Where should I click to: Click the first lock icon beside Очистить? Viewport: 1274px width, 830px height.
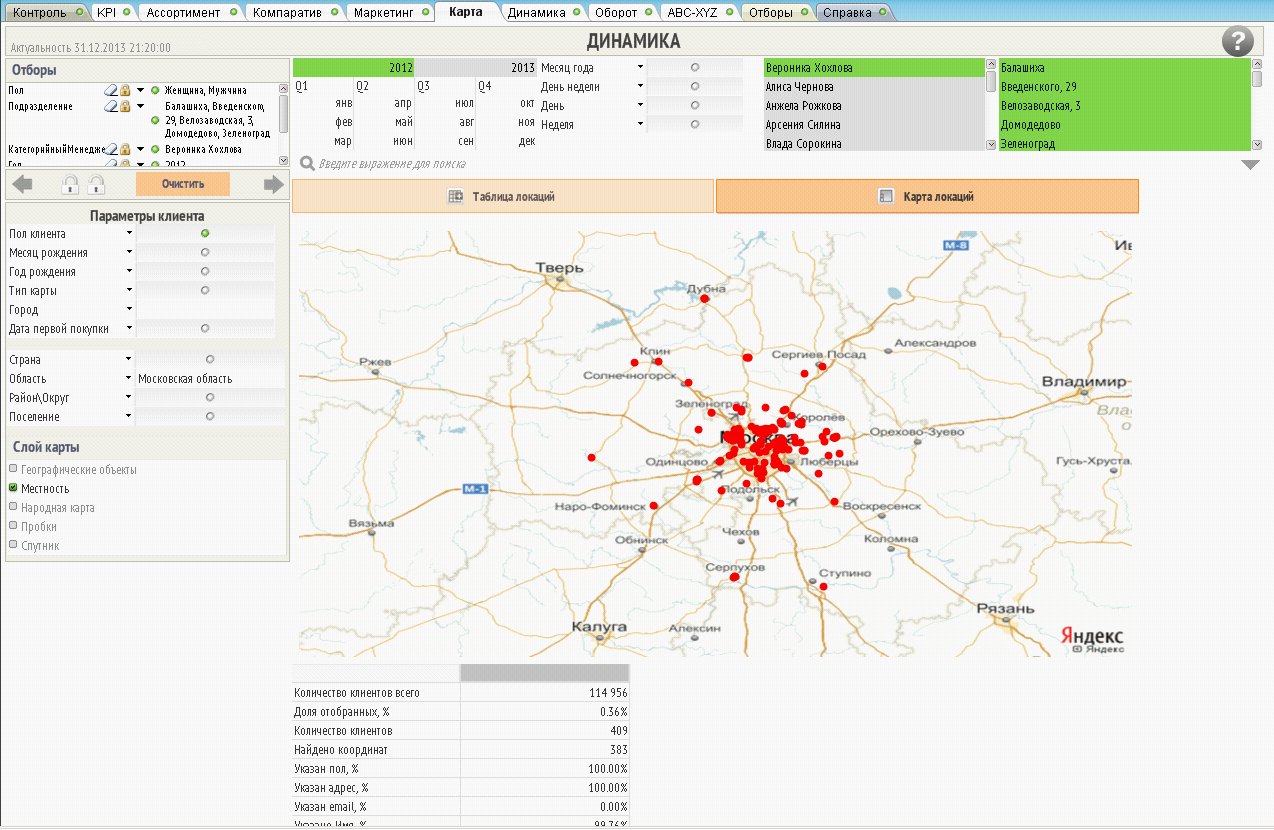coord(70,184)
